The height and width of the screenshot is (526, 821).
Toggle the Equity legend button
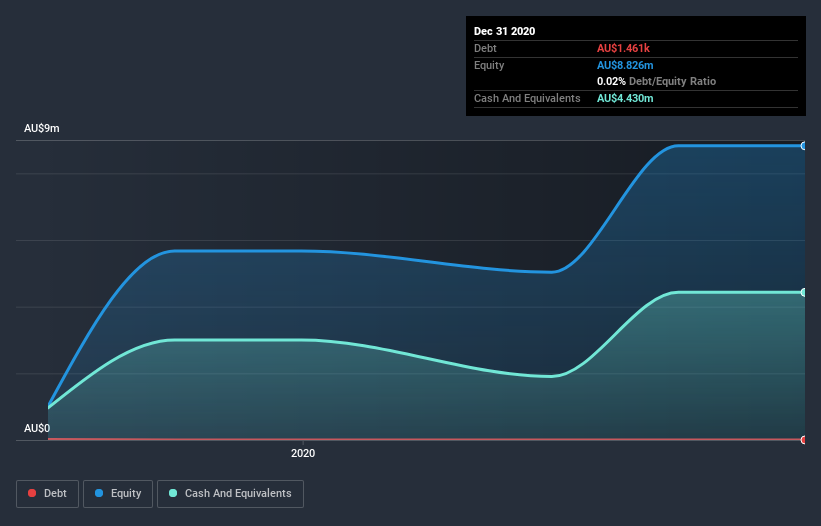(x=118, y=494)
